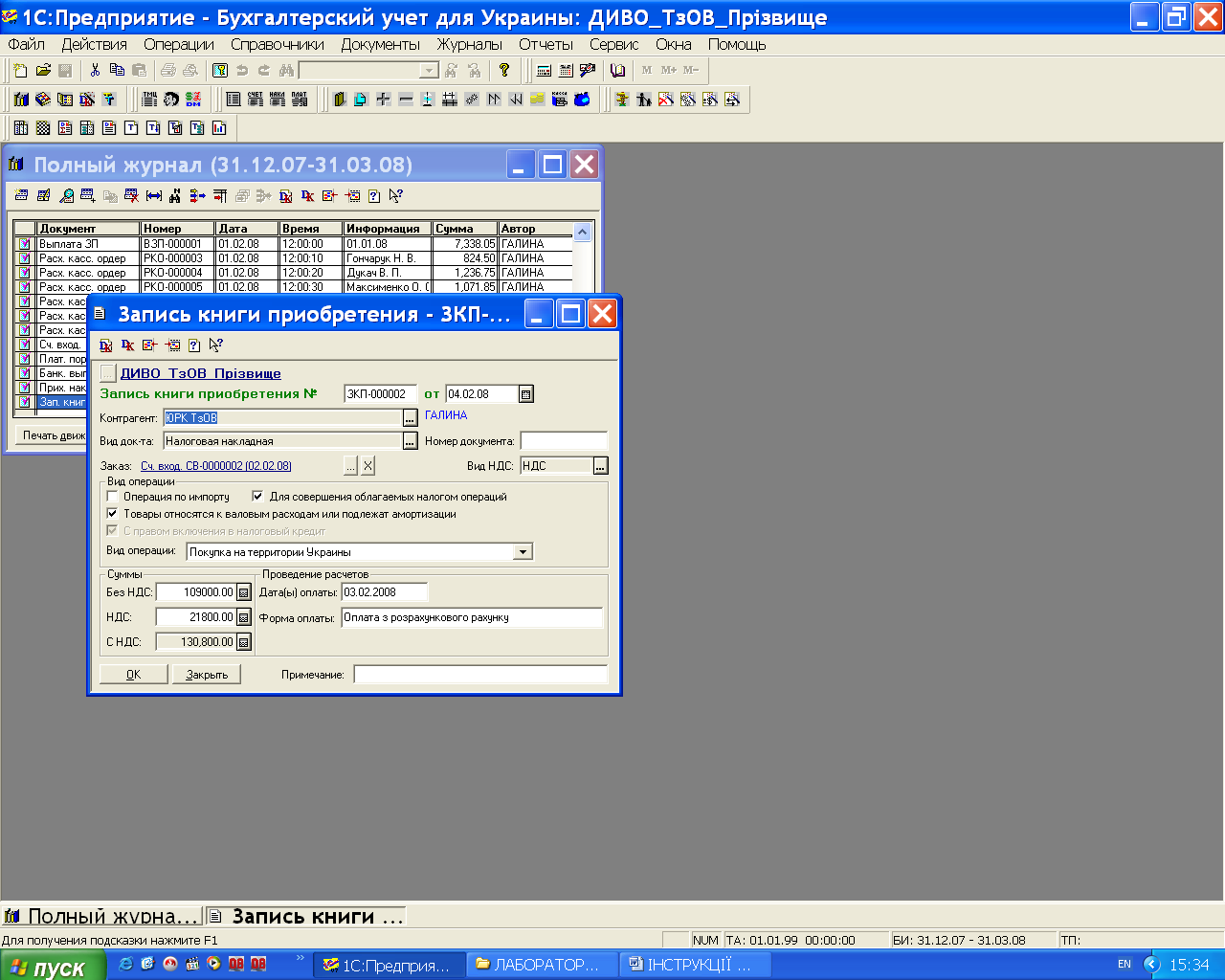Open the 'Вид НДС' selection ellipsis button
This screenshot has width=1225, height=980.
pos(600,466)
